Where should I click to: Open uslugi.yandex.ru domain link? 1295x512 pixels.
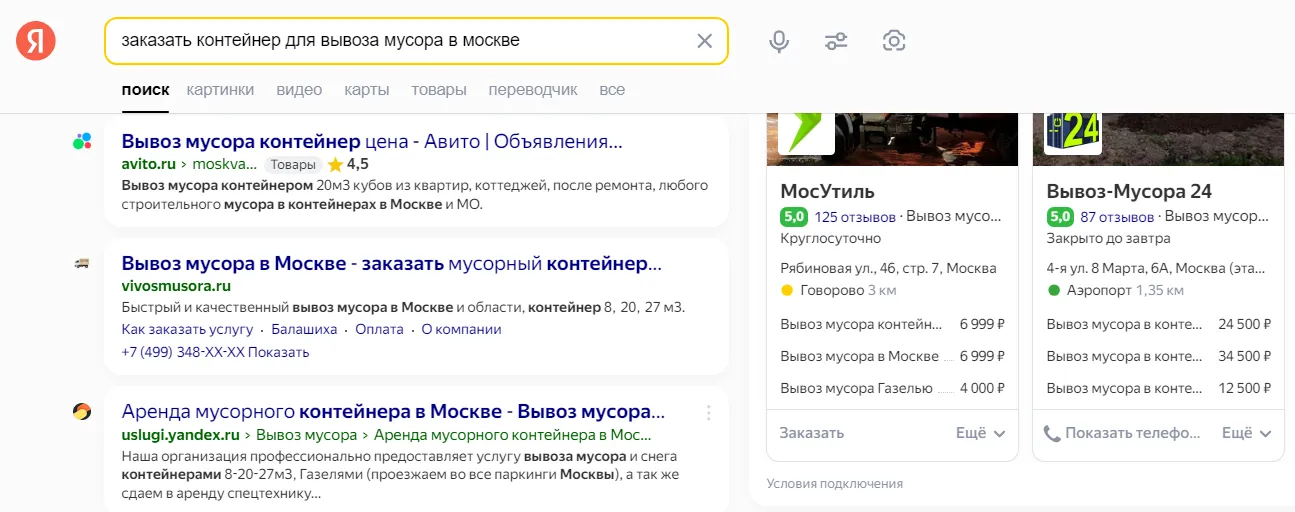tap(180, 435)
